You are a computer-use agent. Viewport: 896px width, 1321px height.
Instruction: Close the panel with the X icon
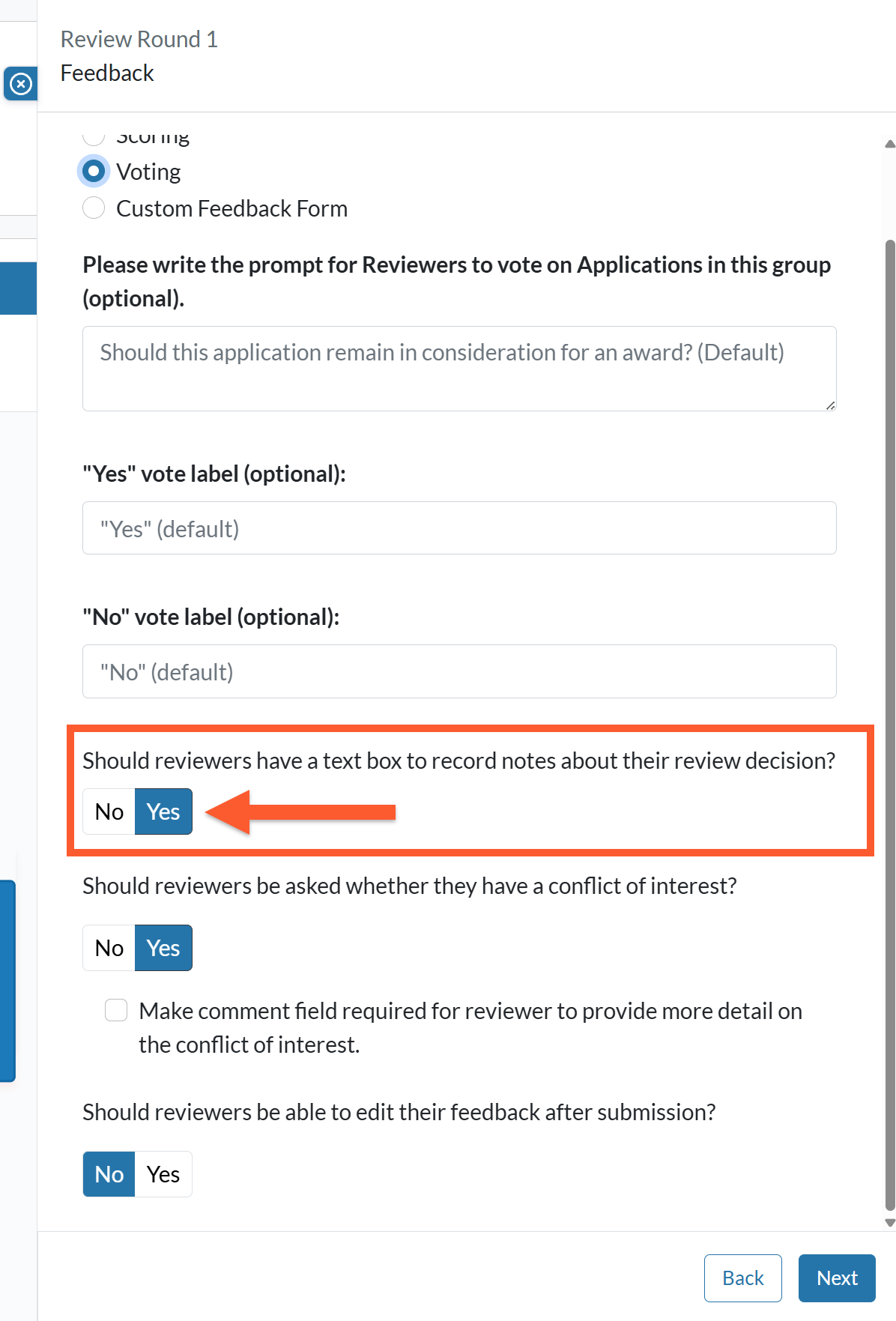tap(21, 83)
